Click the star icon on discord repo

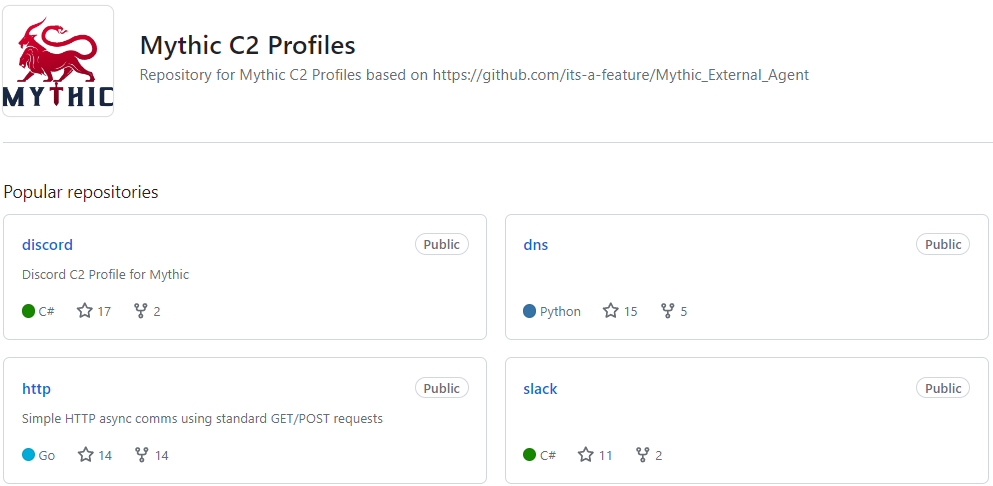tap(86, 311)
